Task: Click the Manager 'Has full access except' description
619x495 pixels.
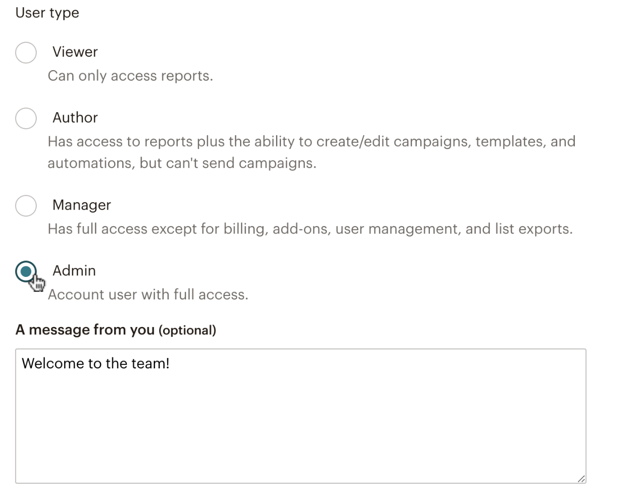Action: pos(310,229)
